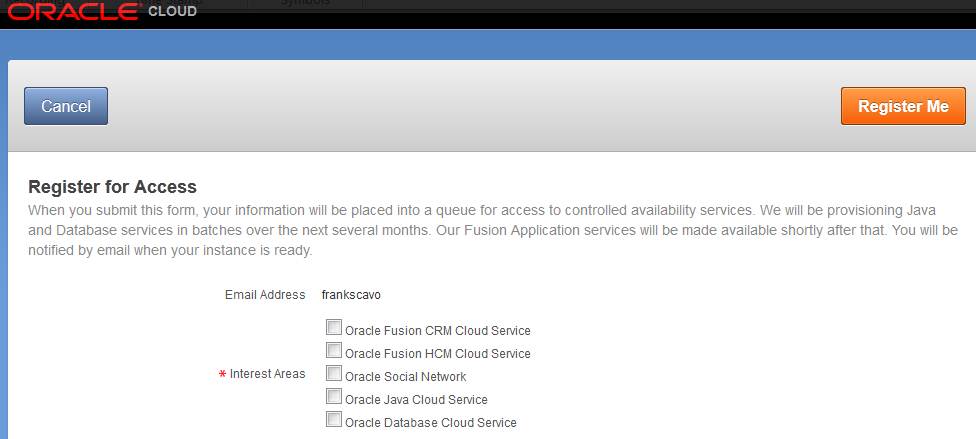Click the 'Oracle Database Cloud Service' label text
Screen dimensions: 976x439
[430, 423]
